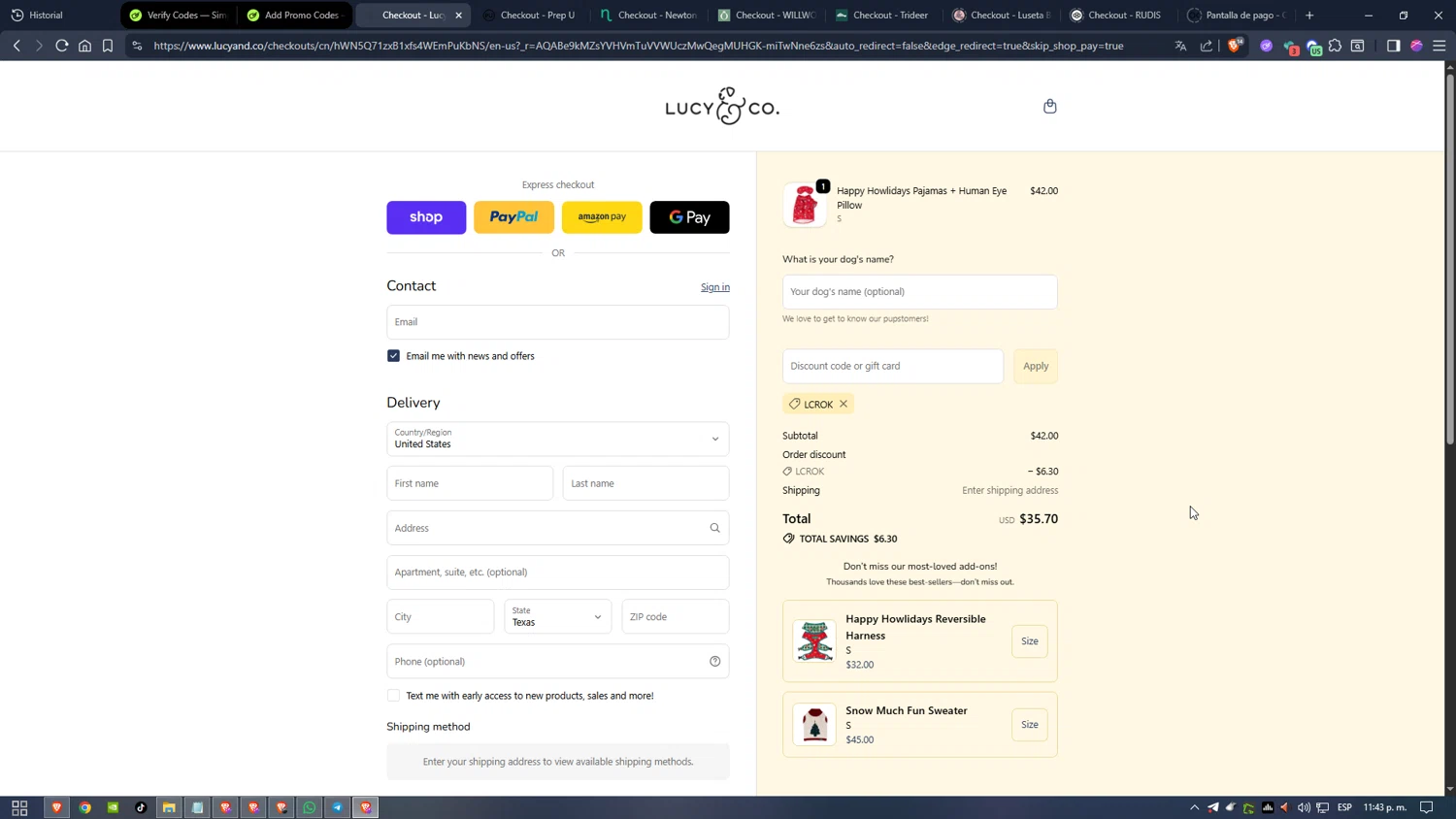Click the browser reload button
Image resolution: width=1456 pixels, height=819 pixels.
pos(61,46)
